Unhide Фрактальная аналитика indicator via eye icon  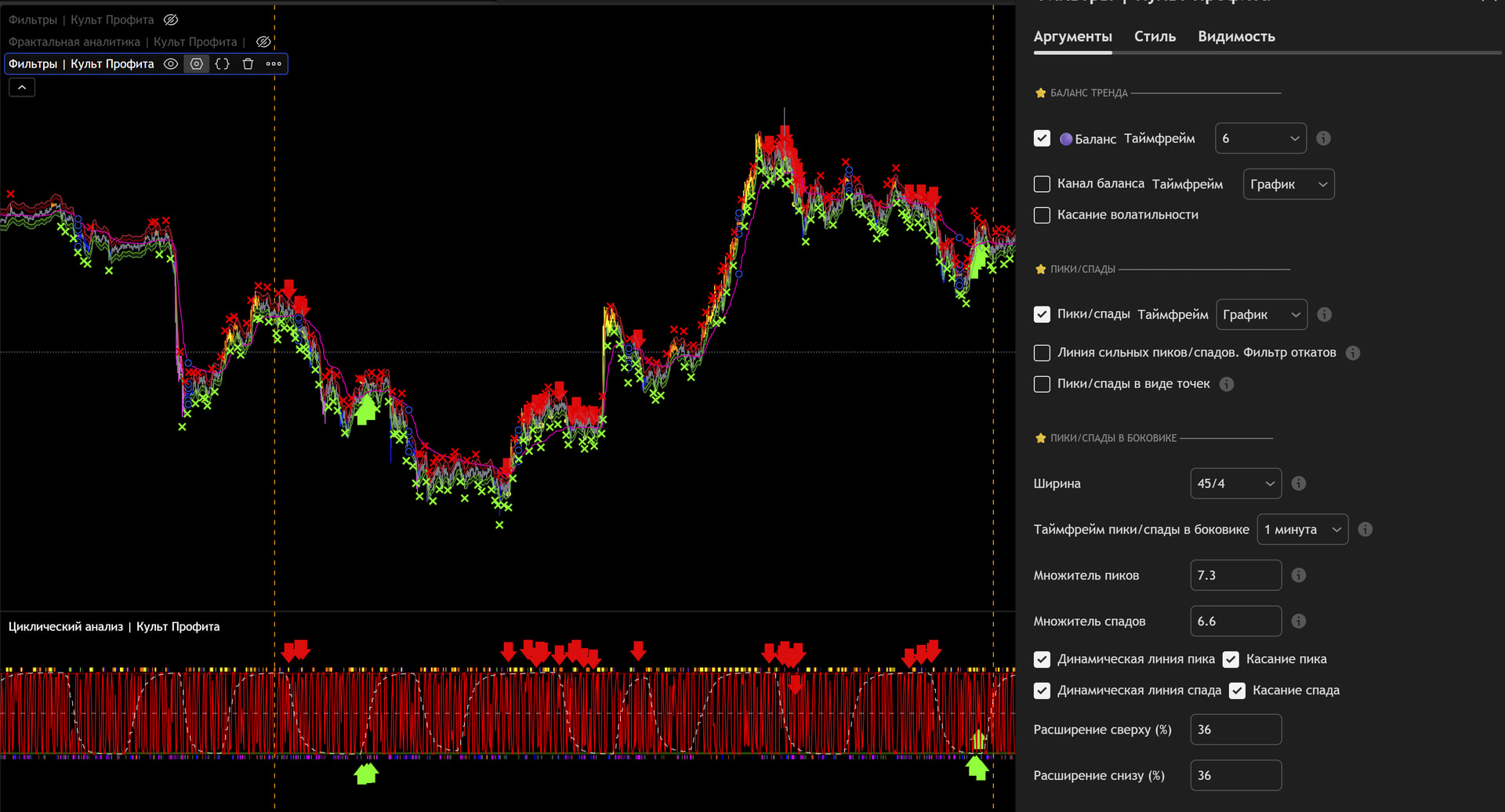point(263,42)
